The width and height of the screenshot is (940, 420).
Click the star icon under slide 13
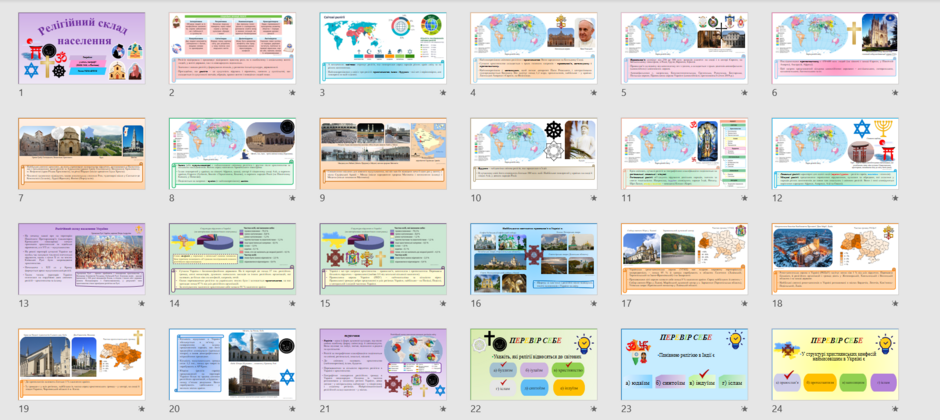[x=141, y=304]
